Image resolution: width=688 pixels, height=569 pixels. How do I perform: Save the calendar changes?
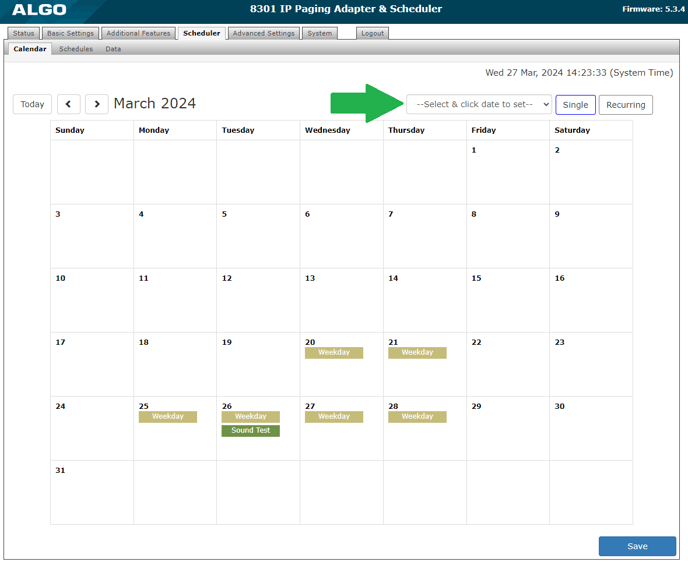pyautogui.click(x=637, y=546)
